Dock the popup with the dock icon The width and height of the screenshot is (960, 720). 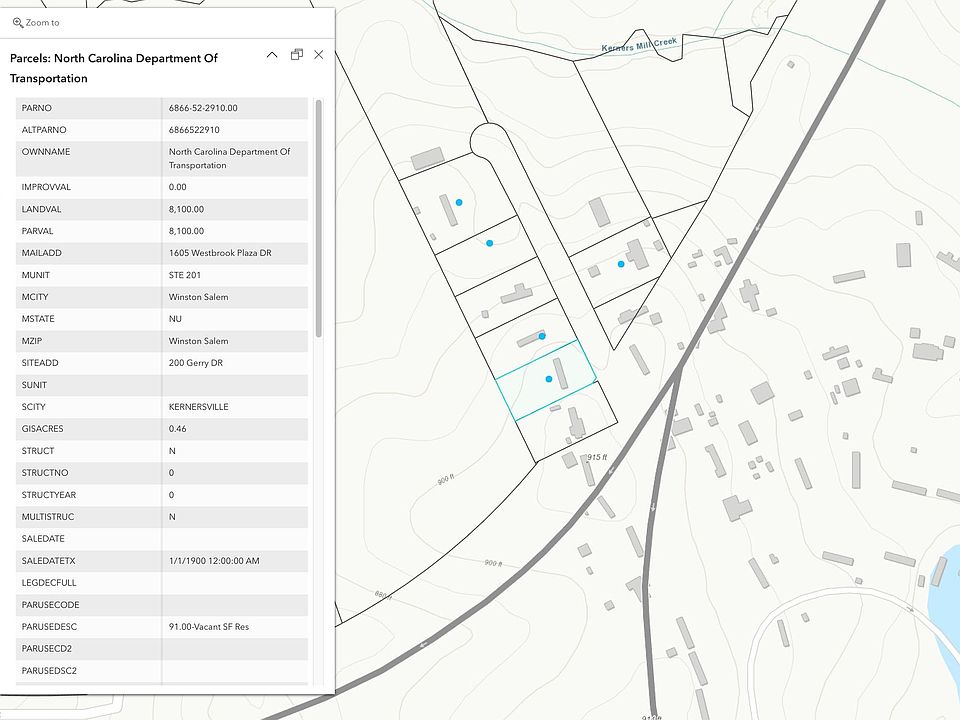(x=297, y=54)
